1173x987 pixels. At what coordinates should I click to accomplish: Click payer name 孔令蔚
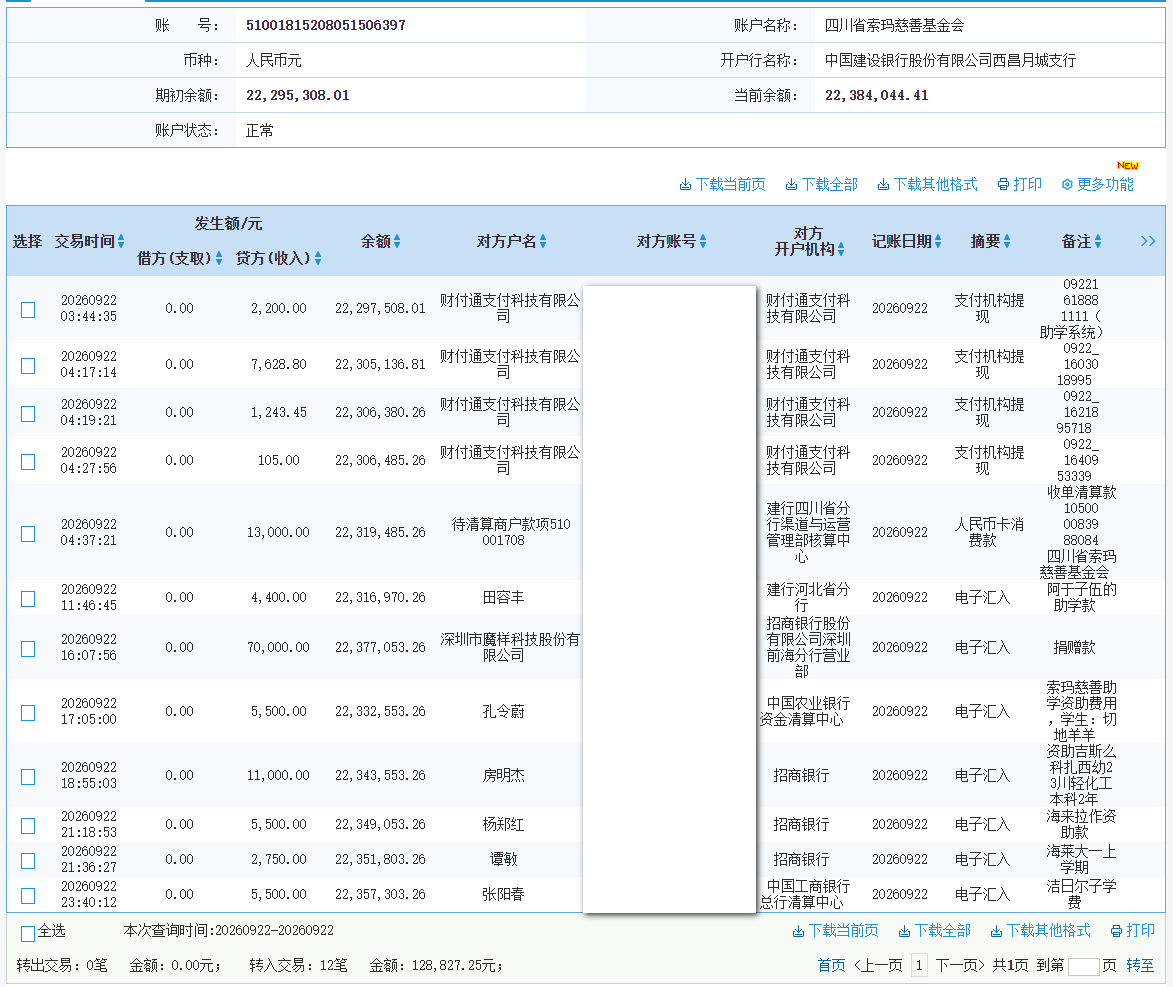coord(503,712)
